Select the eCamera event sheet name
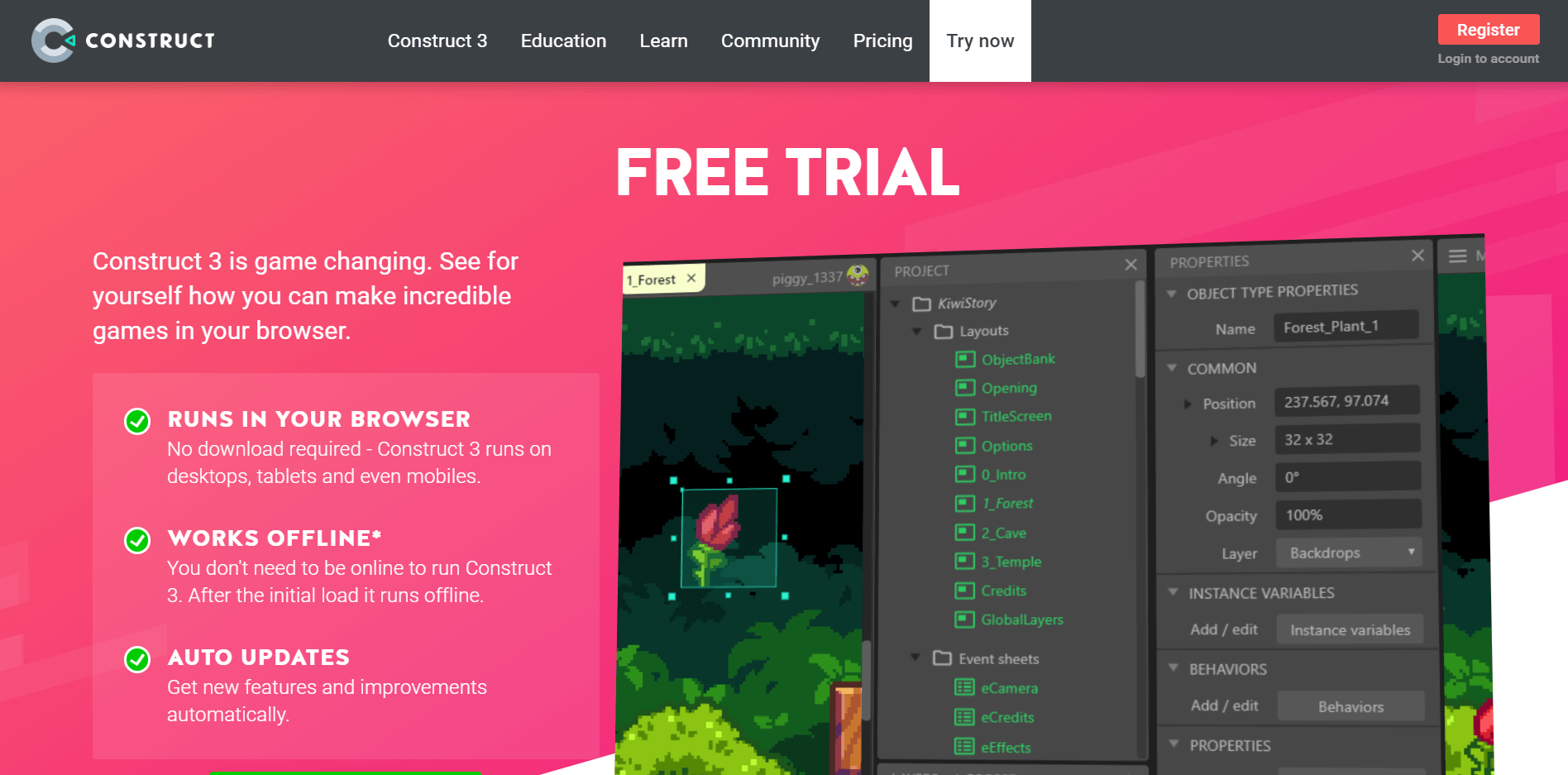 pos(1009,688)
